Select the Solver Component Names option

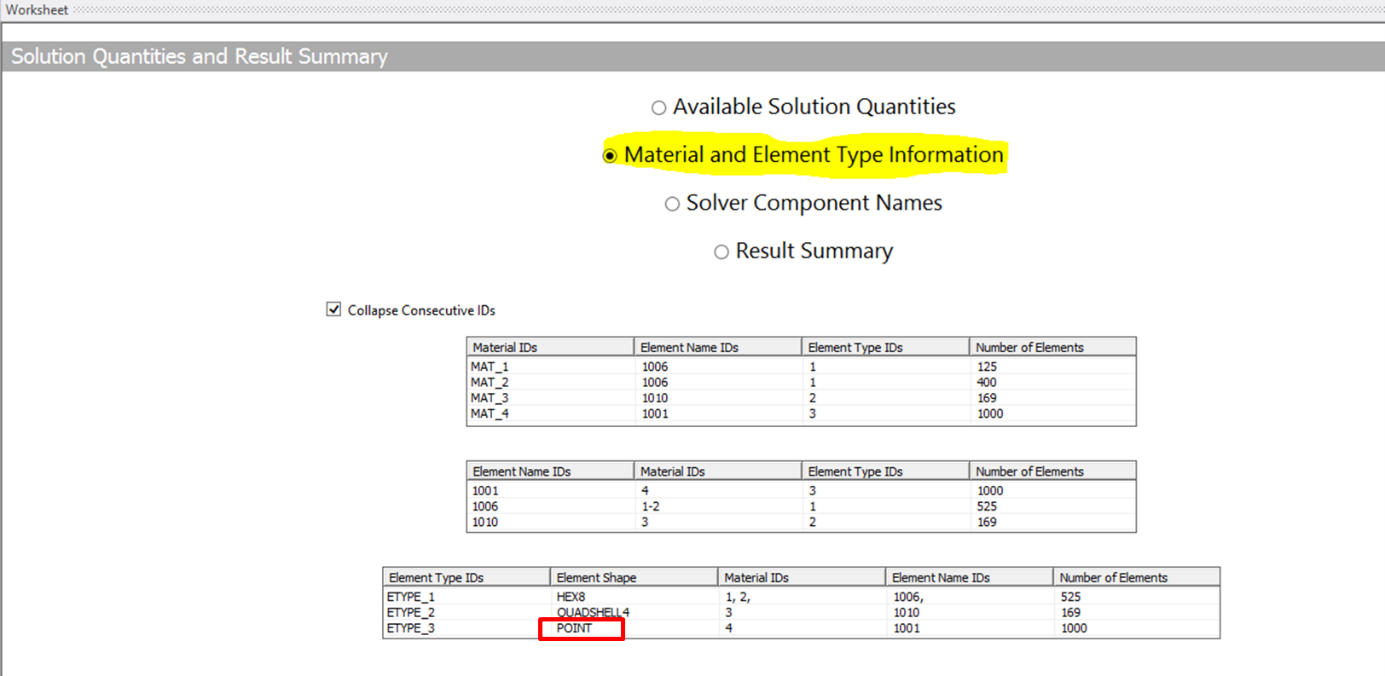click(x=672, y=204)
